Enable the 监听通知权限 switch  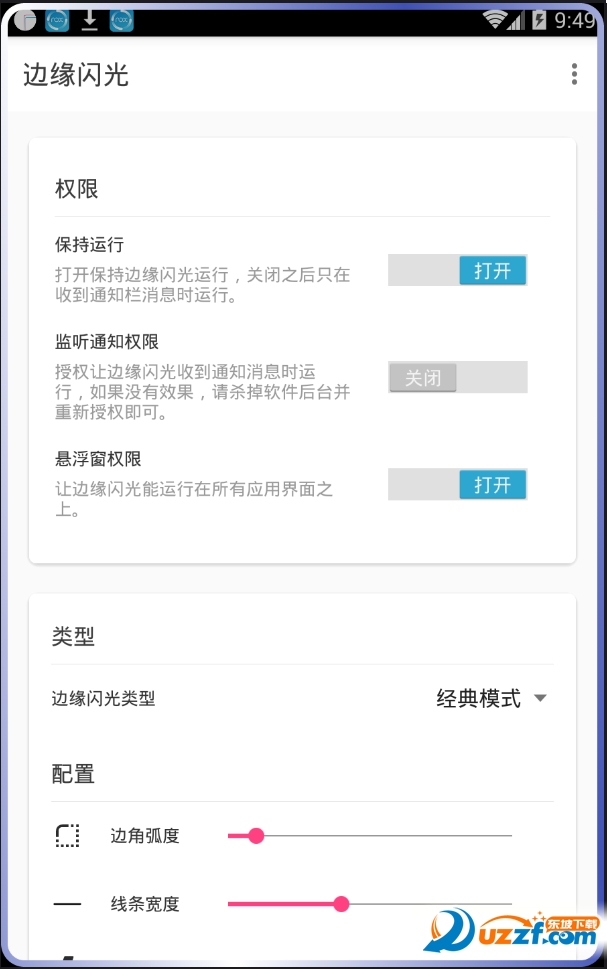(x=458, y=377)
